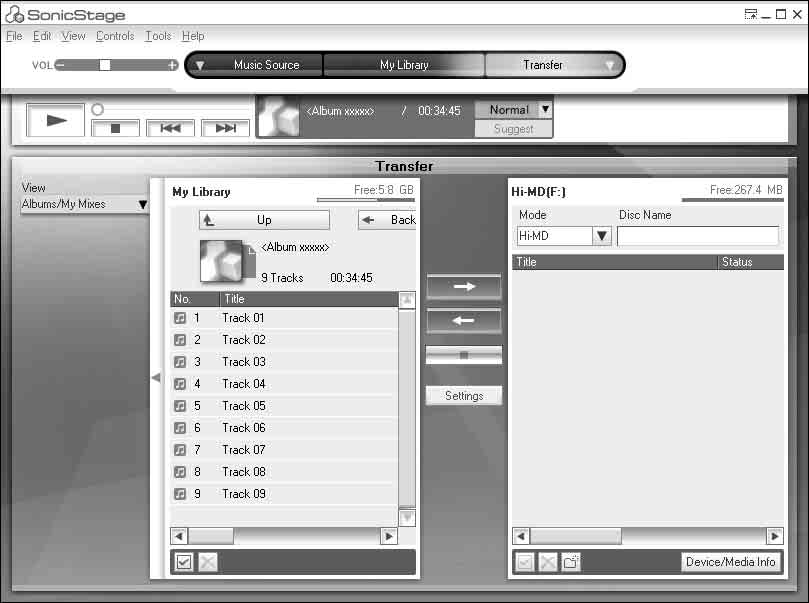
Task: Click the playback position slider knob
Action: 98,109
